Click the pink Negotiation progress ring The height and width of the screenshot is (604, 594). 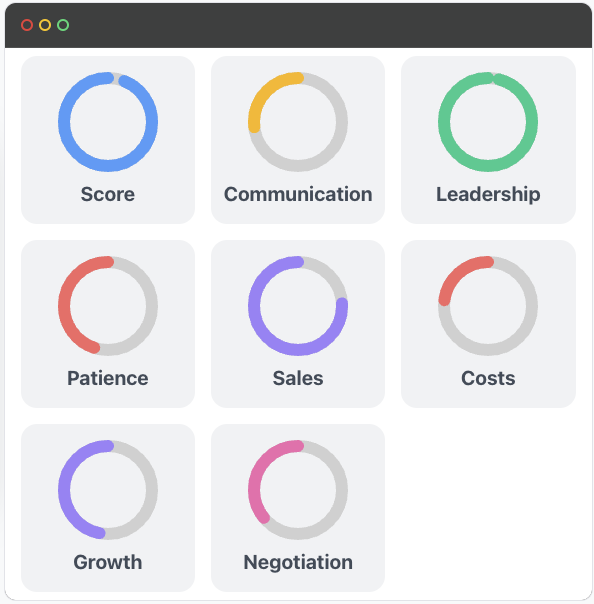pos(298,490)
